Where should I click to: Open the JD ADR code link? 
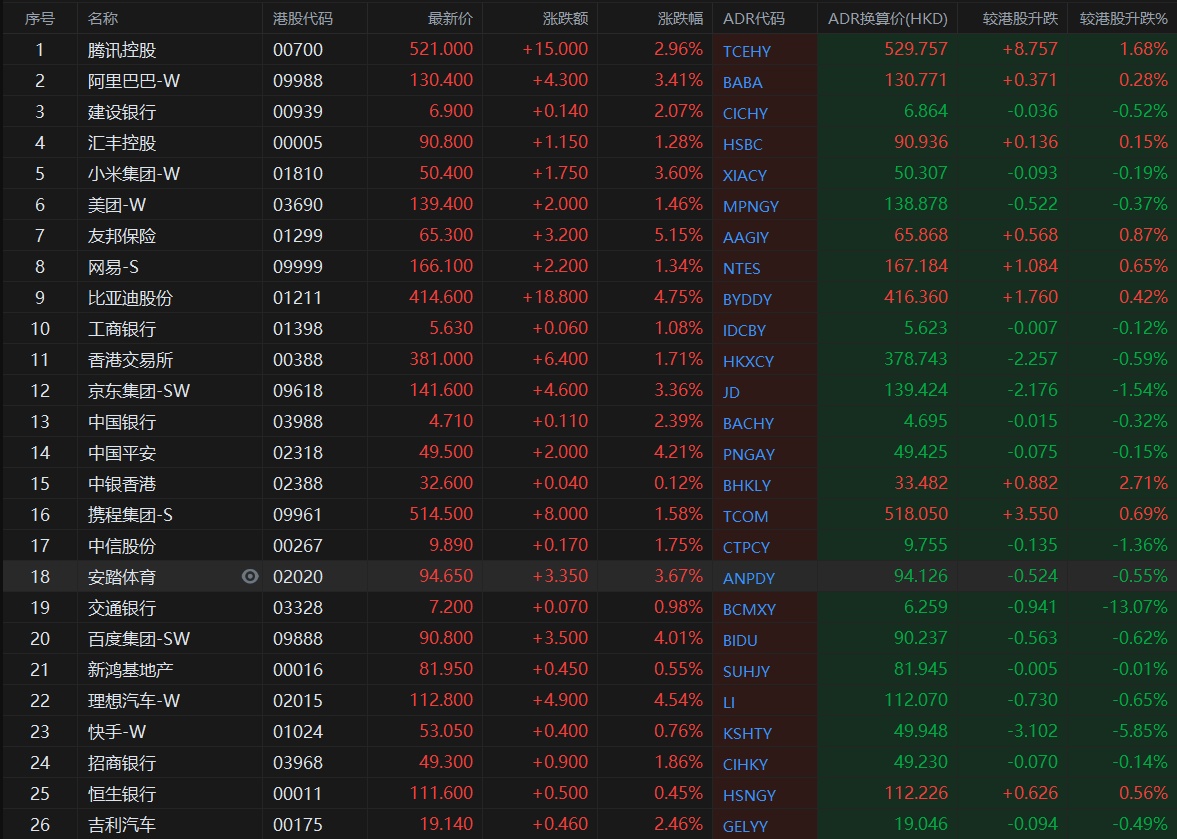pos(731,392)
